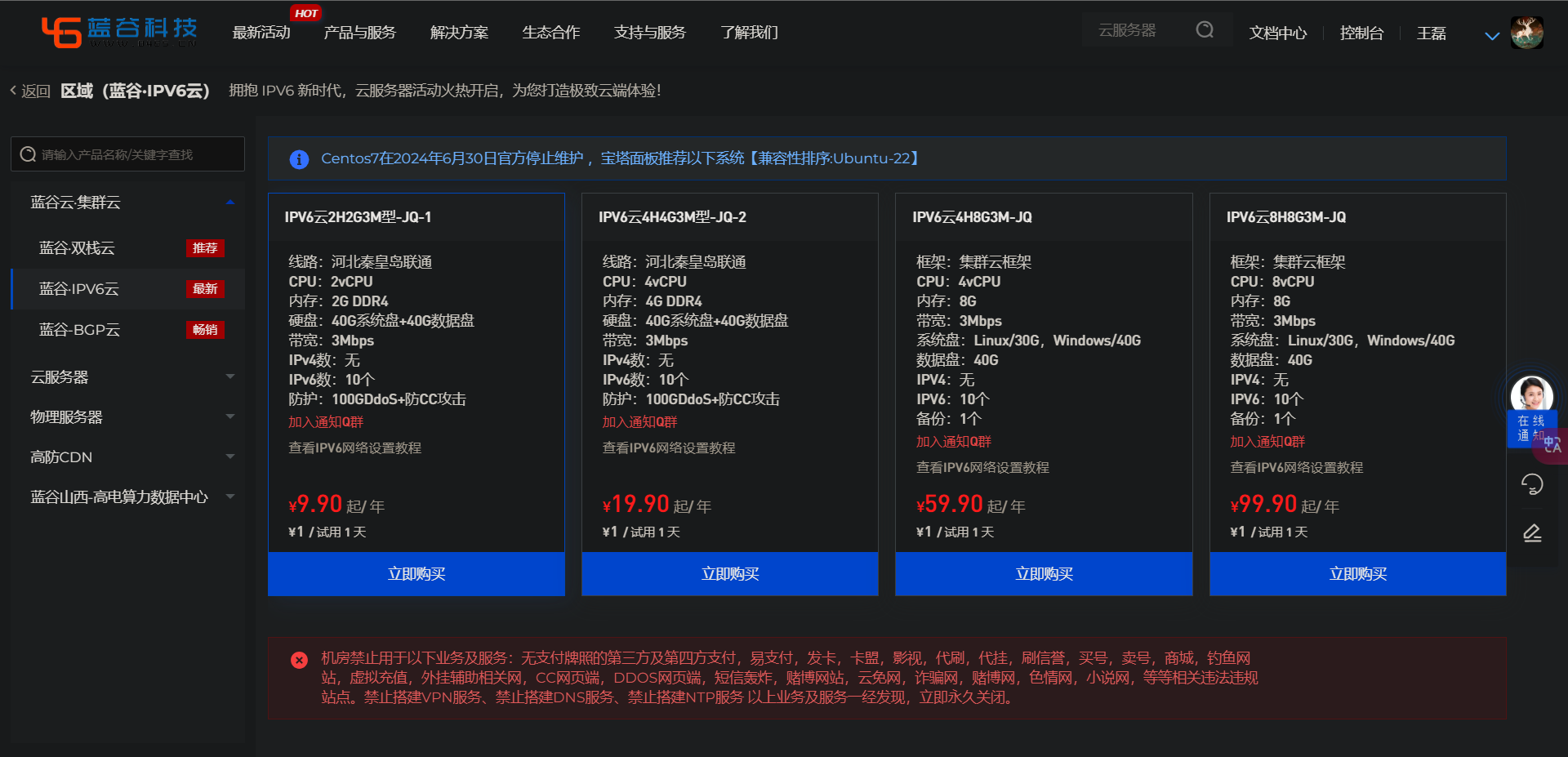Click the ¥9.90 起/年 price
1568x757 pixels.
click(336, 505)
